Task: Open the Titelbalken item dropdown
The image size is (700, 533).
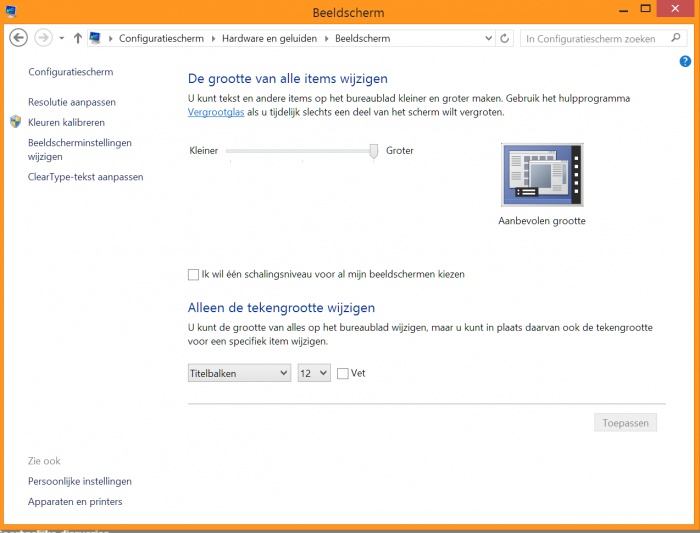Action: [239, 373]
